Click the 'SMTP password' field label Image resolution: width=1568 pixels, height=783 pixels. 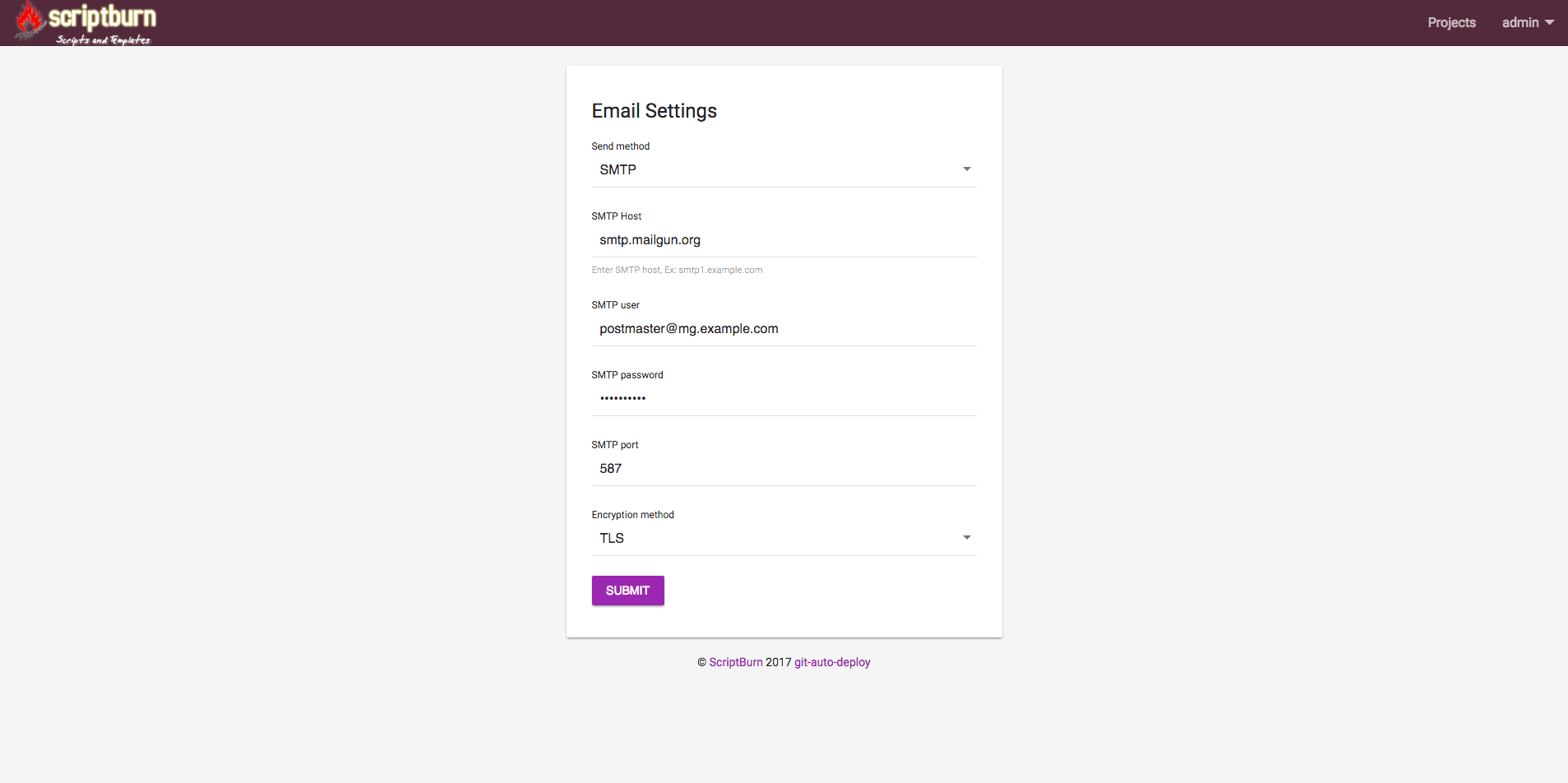(x=627, y=375)
